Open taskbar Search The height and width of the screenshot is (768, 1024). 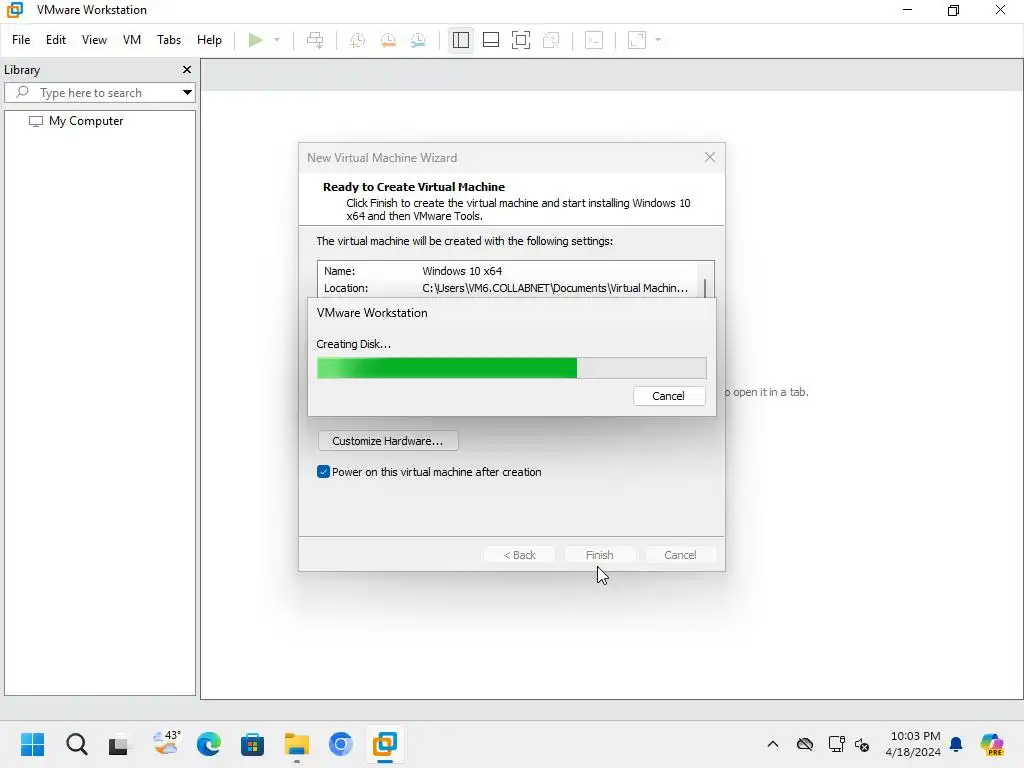coord(76,744)
